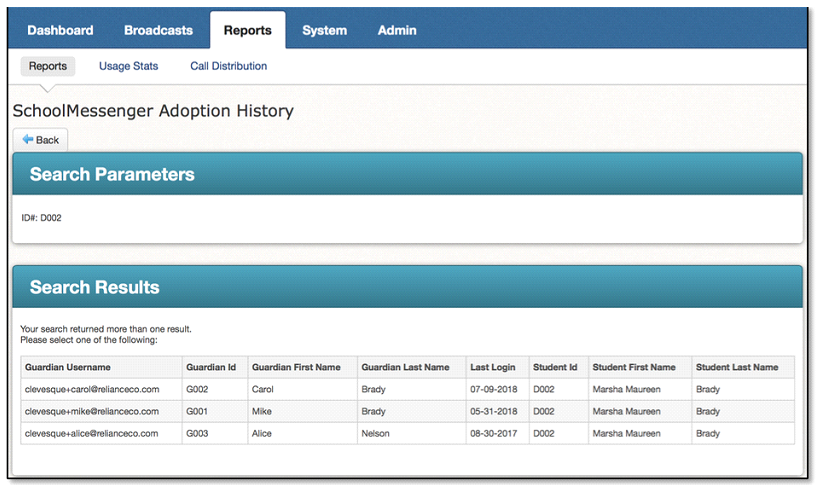
Task: Select clevesque+alice@relianceco.com guardian username
Action: coord(92,433)
